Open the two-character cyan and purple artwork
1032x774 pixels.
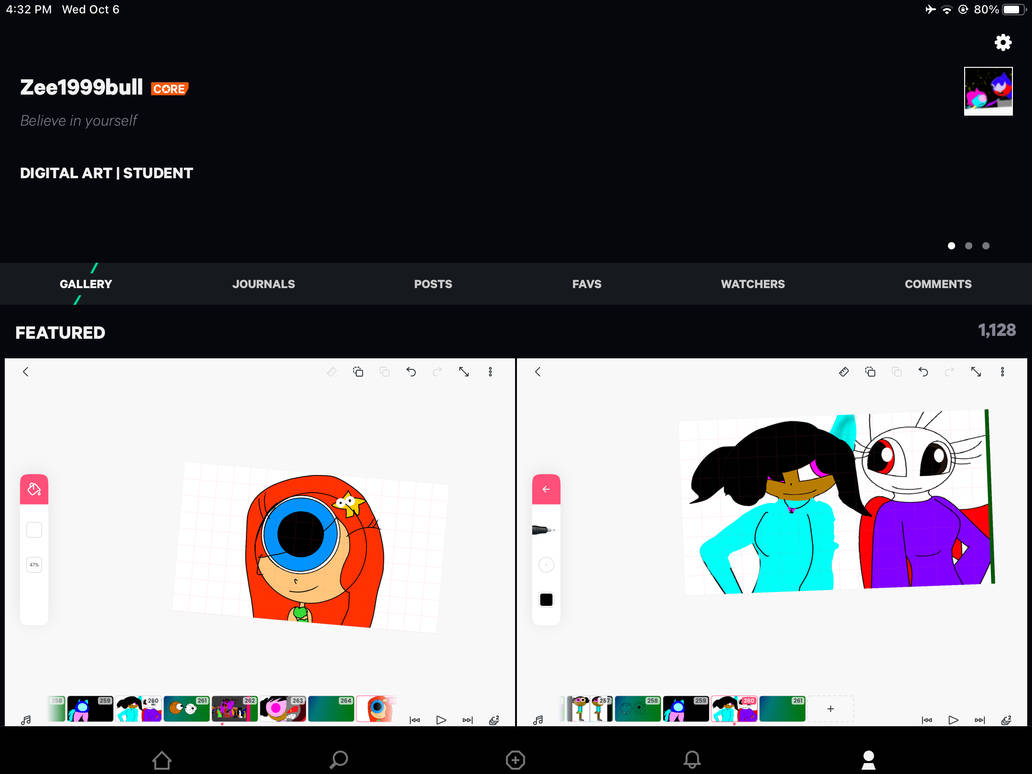[x=772, y=542]
